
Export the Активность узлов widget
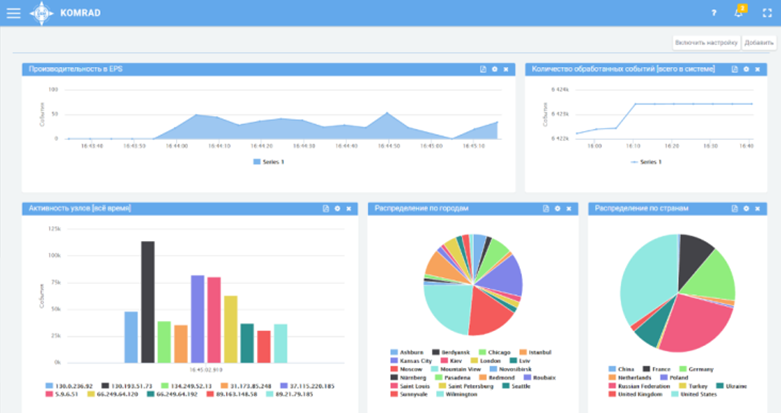pos(326,209)
